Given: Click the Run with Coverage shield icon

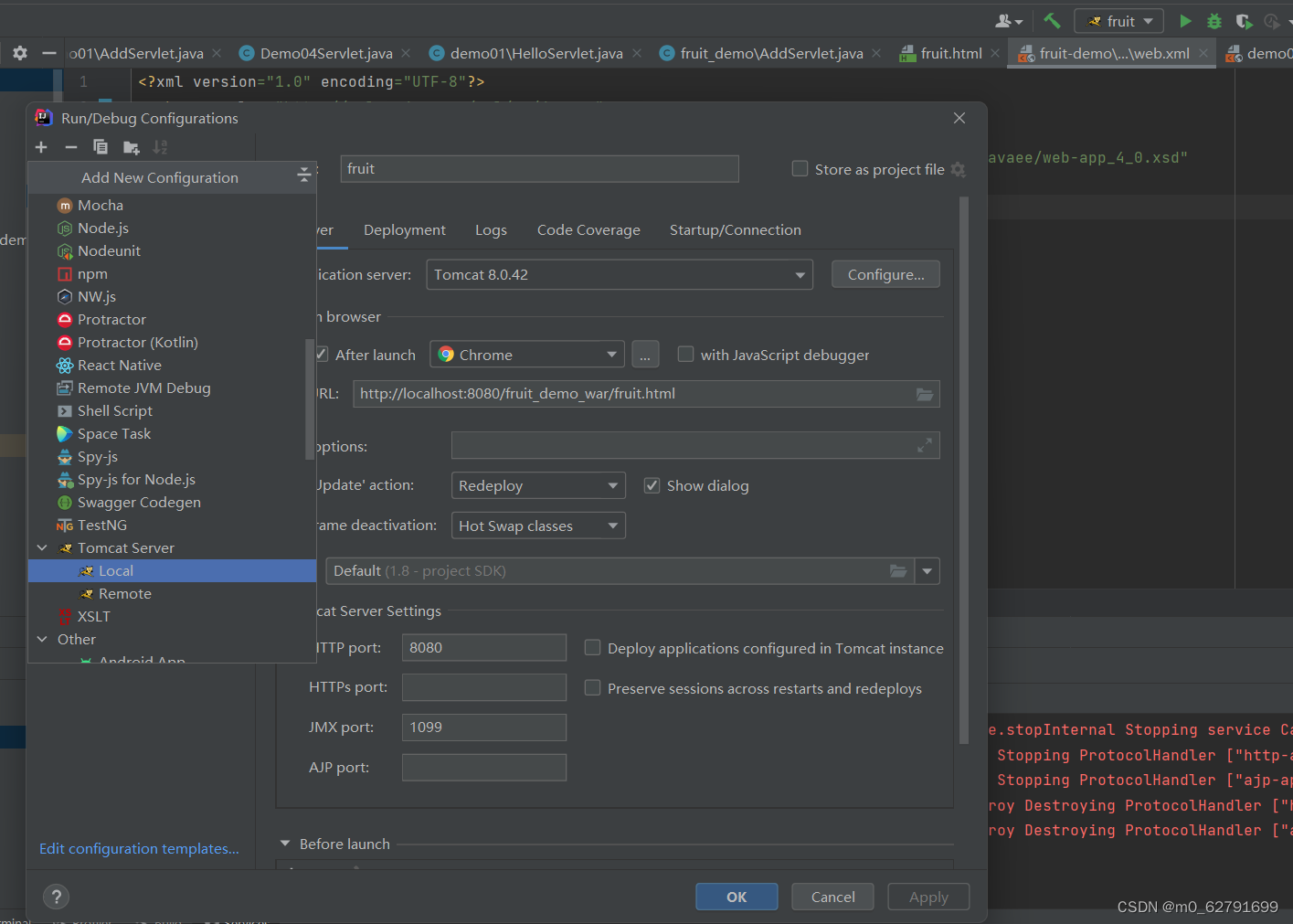Looking at the screenshot, I should pyautogui.click(x=1243, y=21).
